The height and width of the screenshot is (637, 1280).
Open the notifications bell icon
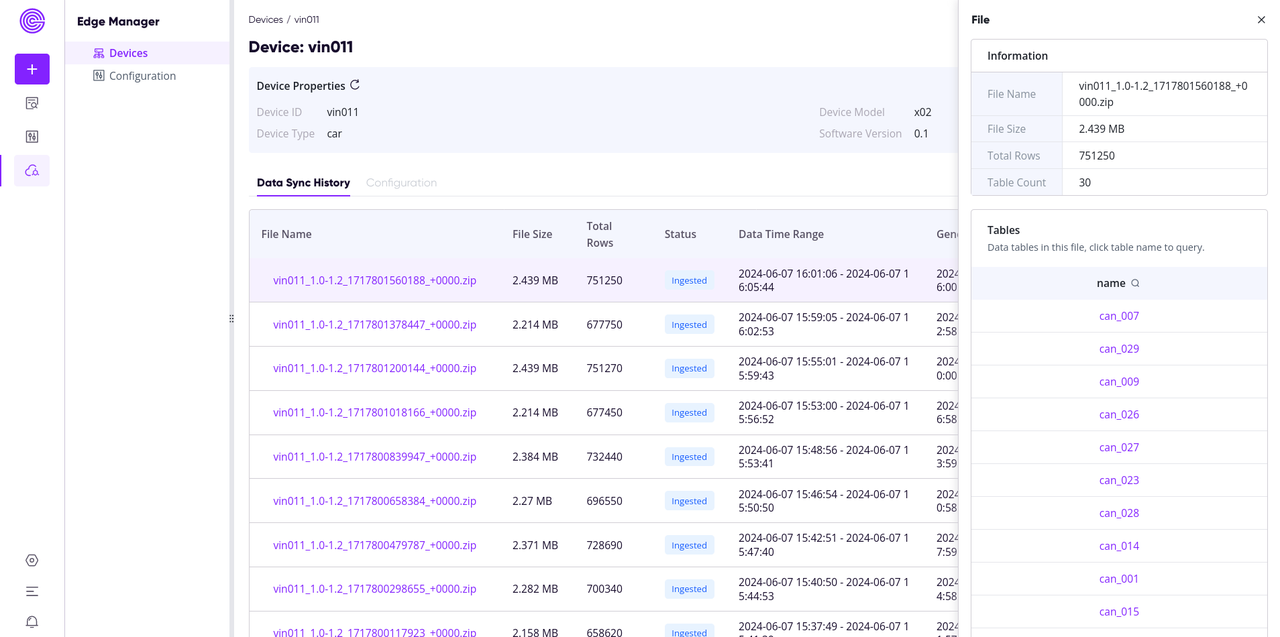[32, 622]
